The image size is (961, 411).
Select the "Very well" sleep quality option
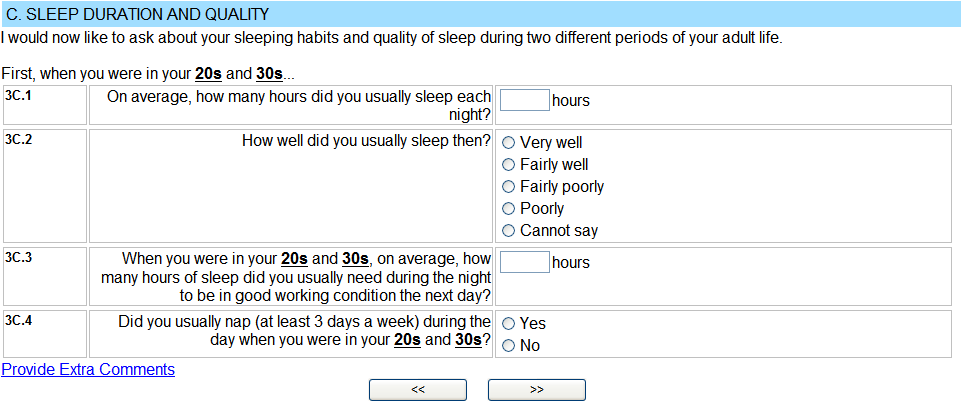[509, 143]
